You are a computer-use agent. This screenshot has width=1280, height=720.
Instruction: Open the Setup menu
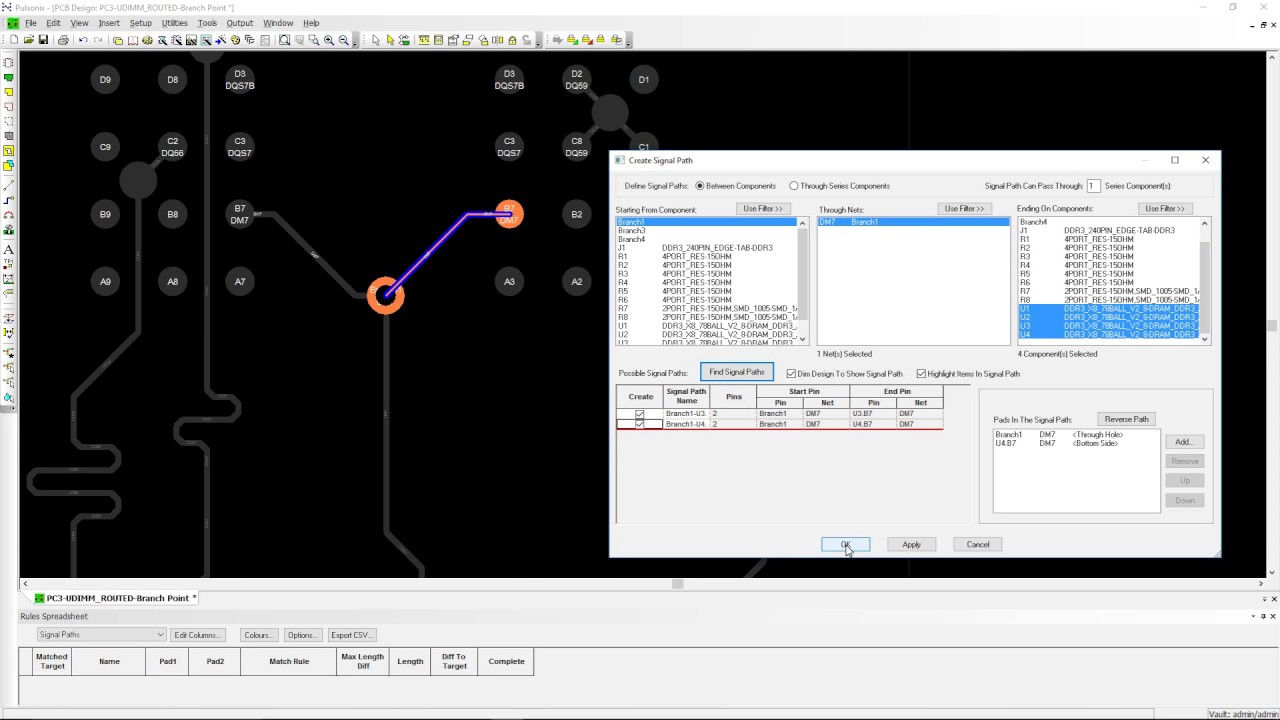click(x=141, y=23)
